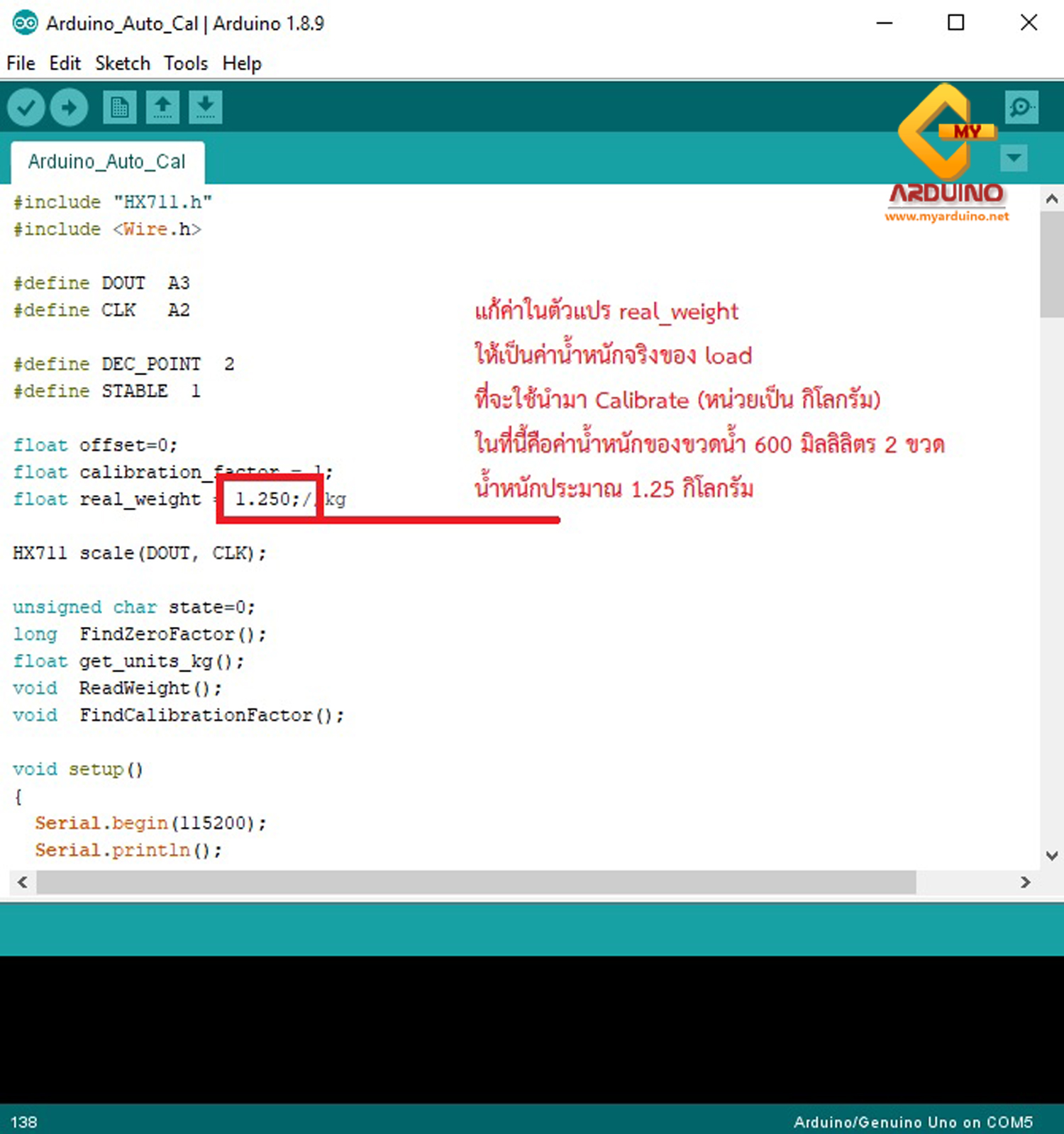This screenshot has width=1064, height=1134.
Task: Open the Tools menu
Action: coord(186,64)
